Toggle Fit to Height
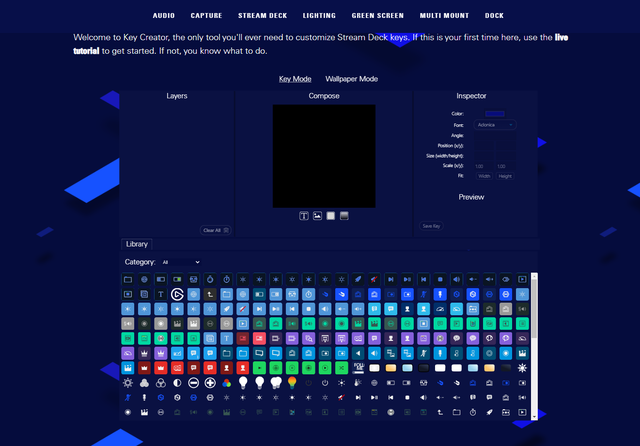The image size is (640, 446). [x=505, y=176]
